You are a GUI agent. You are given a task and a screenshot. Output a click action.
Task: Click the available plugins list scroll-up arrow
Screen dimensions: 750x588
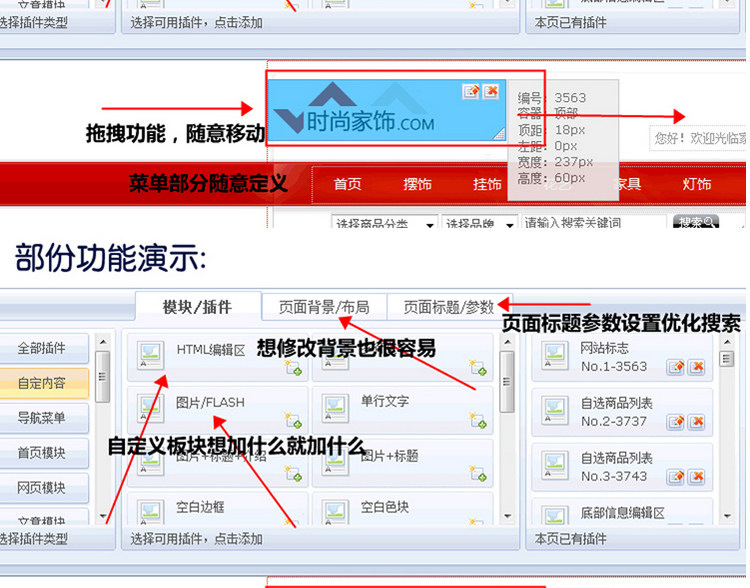(507, 342)
